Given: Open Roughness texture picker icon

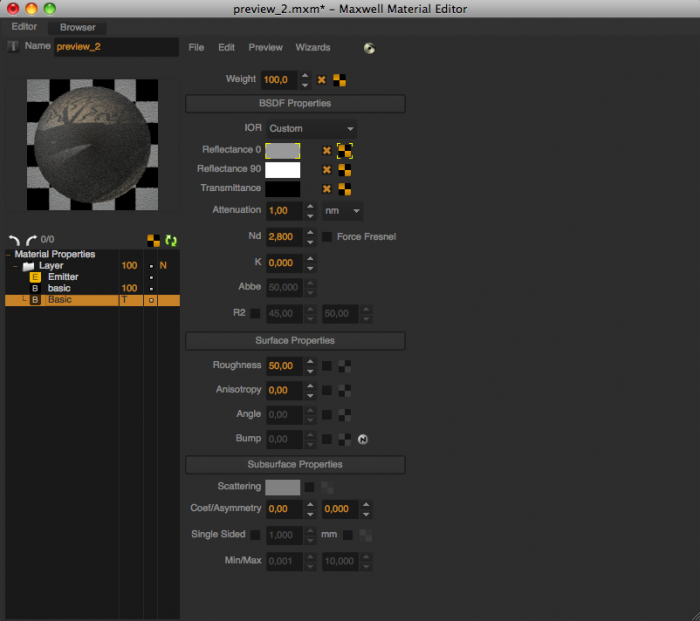Looking at the screenshot, I should pos(345,366).
